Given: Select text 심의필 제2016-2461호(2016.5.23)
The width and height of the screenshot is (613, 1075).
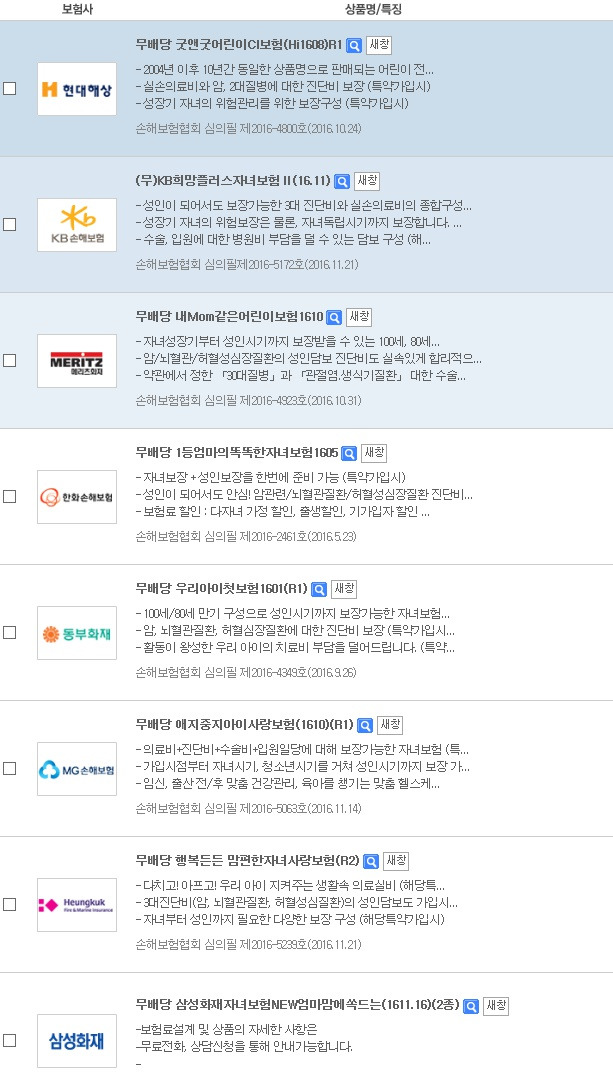Looking at the screenshot, I should pos(280,536).
